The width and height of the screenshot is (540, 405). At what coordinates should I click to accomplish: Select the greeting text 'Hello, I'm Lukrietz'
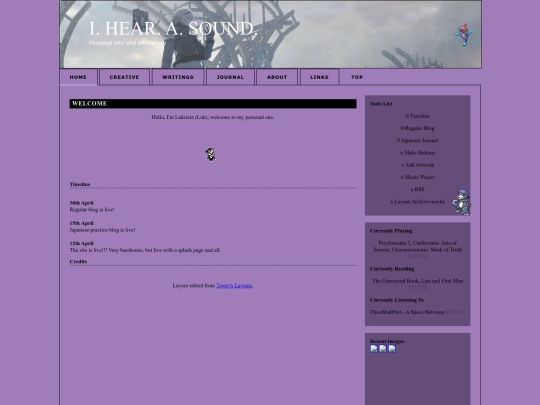point(213,117)
